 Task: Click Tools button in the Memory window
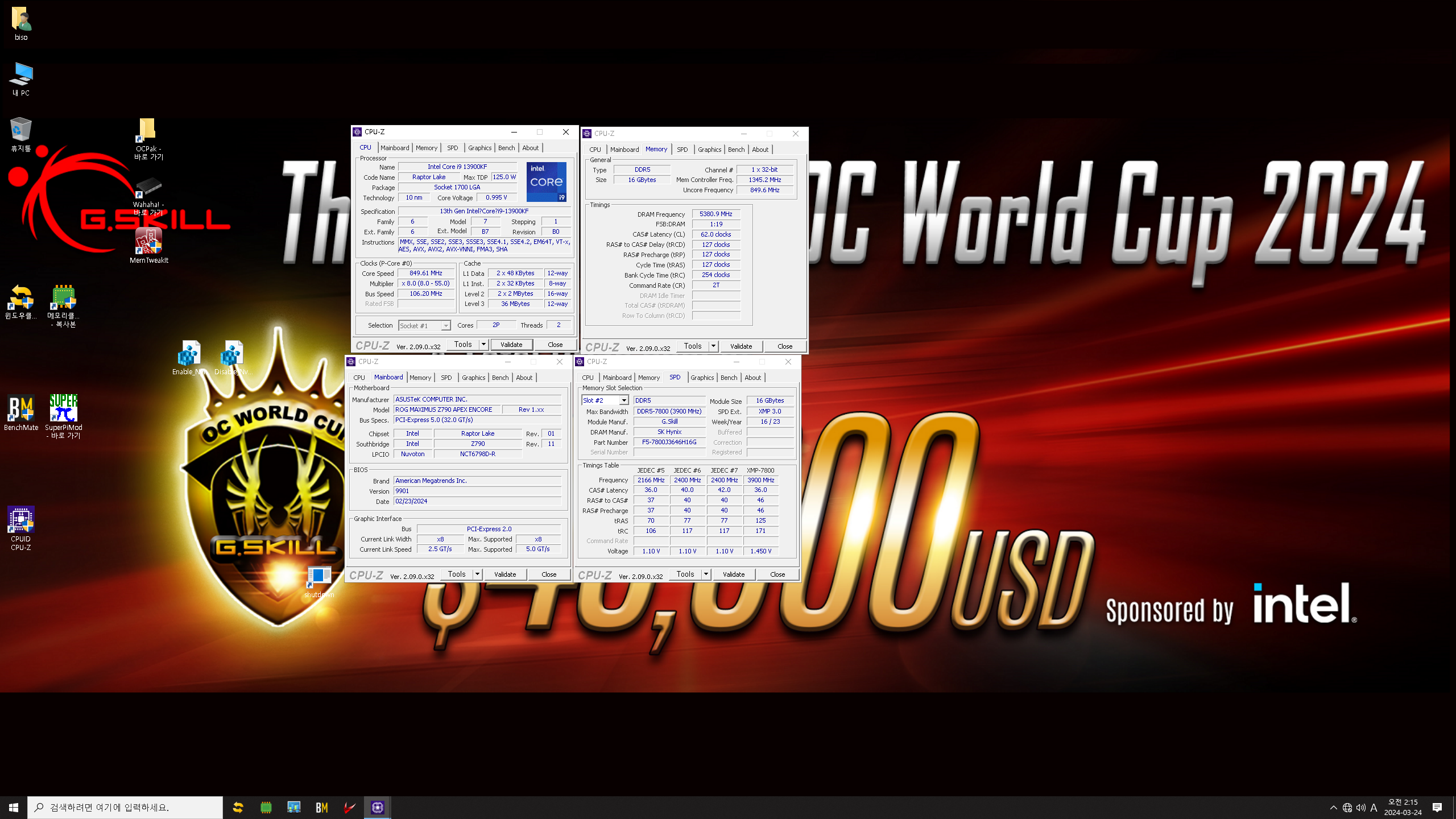(693, 346)
